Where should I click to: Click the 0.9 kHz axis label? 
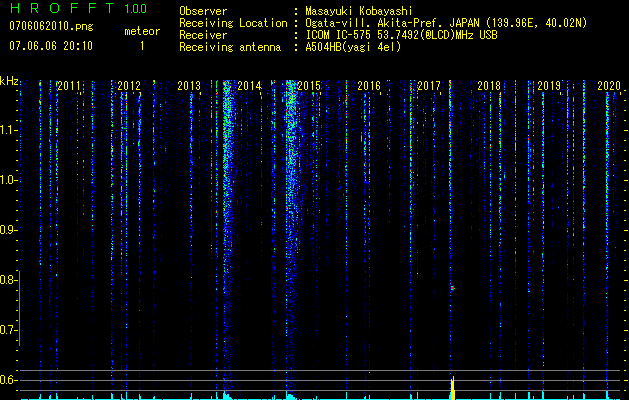(x=7, y=230)
